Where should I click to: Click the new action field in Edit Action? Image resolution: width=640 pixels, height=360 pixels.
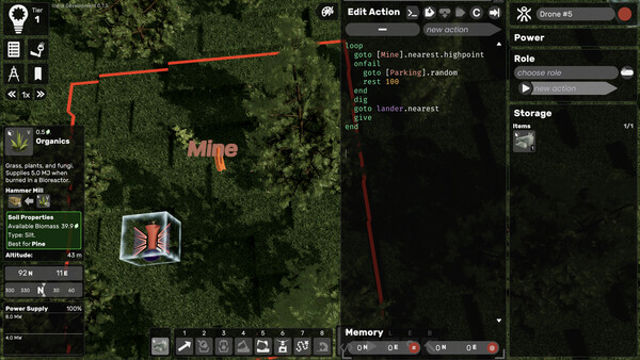[462, 30]
